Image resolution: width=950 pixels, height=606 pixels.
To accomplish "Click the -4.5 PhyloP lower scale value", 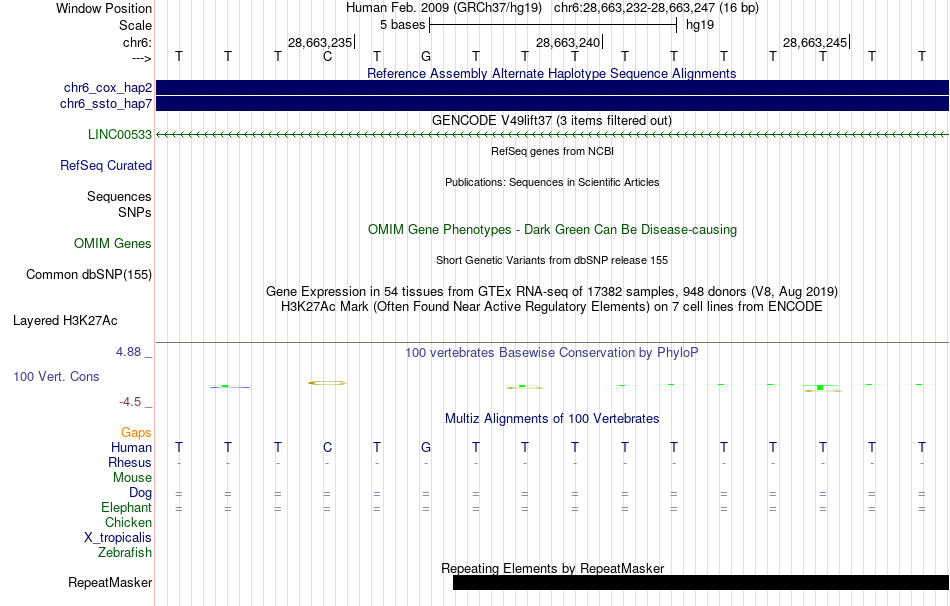I will pos(130,402).
